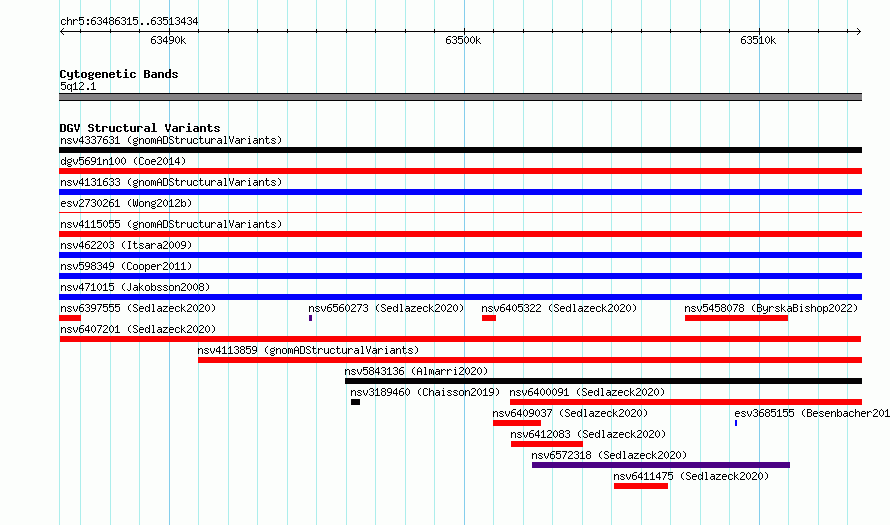Screen dimensions: 890x525
Task: Open the nsv6560273 (Sedlazeck2020) label
Action: (x=386, y=308)
